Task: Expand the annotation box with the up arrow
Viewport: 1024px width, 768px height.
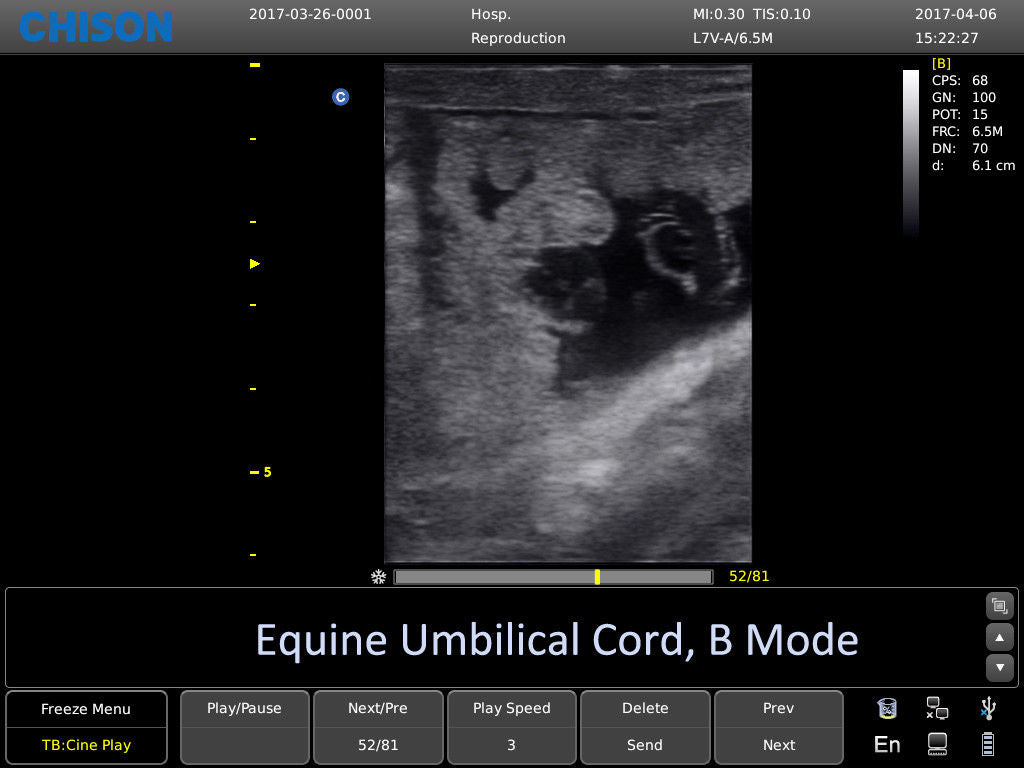Action: point(999,638)
